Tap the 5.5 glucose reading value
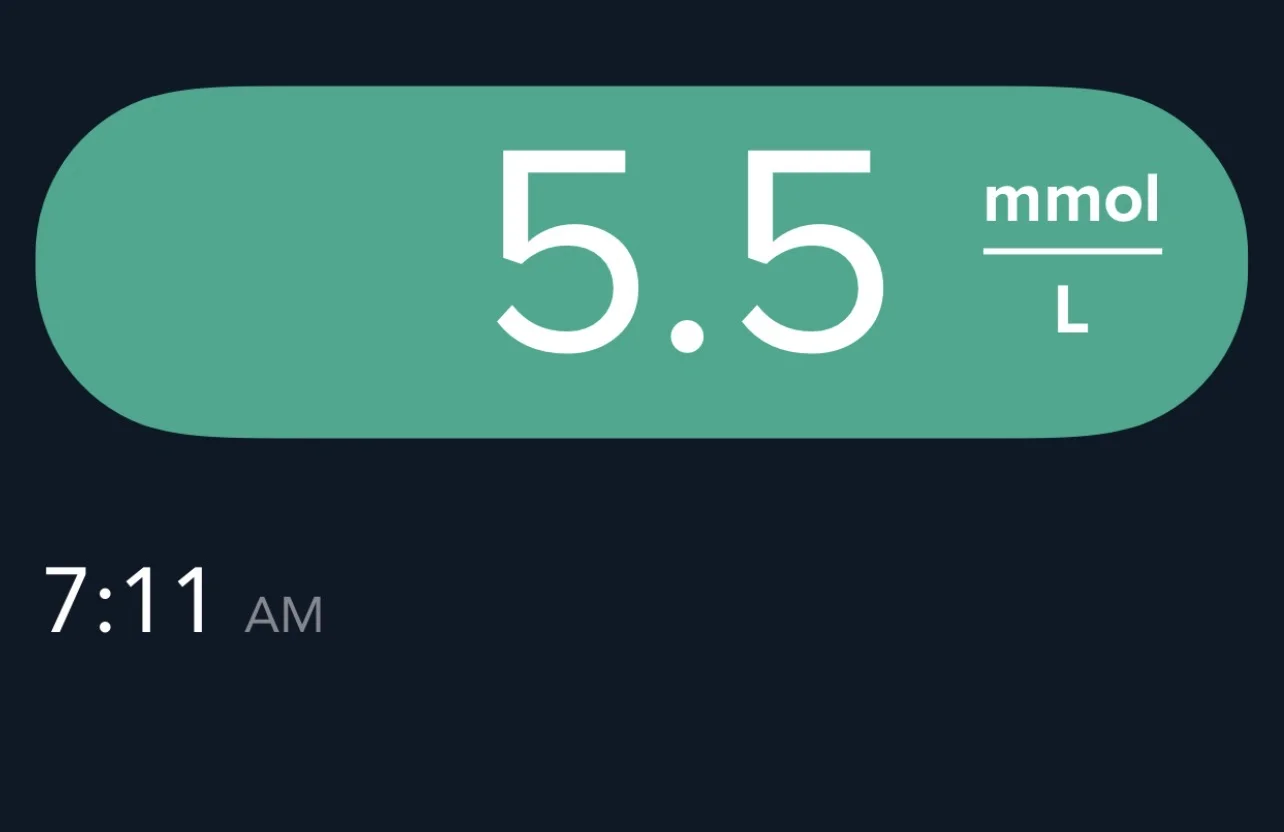 [690, 252]
